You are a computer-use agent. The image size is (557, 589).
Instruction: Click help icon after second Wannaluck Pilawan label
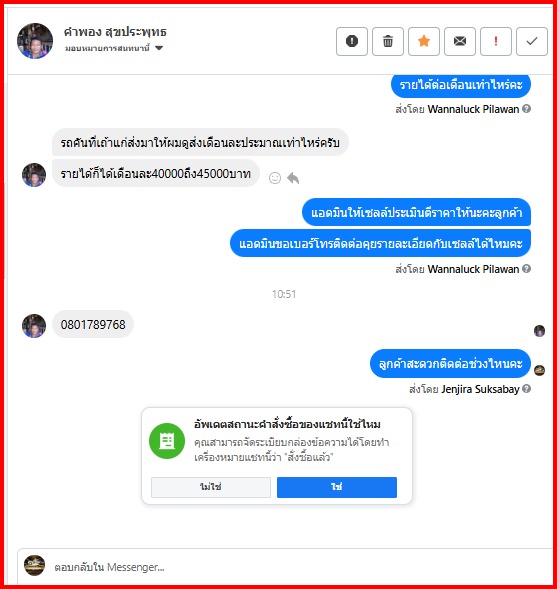pyautogui.click(x=527, y=269)
